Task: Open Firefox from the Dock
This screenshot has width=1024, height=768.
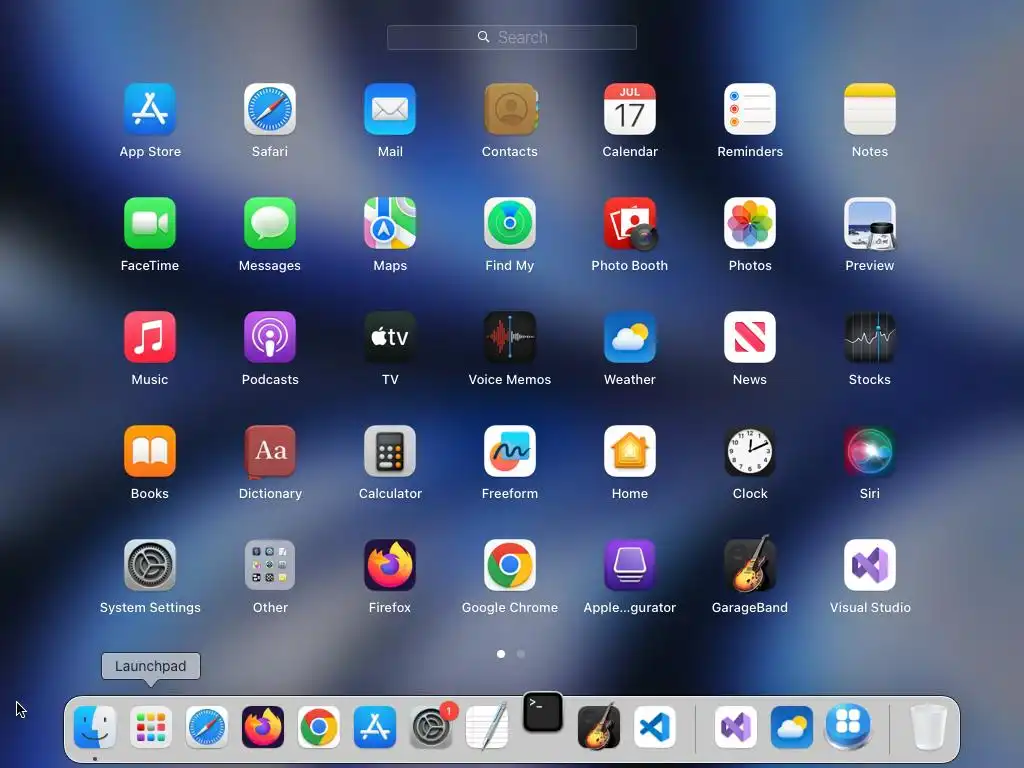Action: (x=263, y=727)
